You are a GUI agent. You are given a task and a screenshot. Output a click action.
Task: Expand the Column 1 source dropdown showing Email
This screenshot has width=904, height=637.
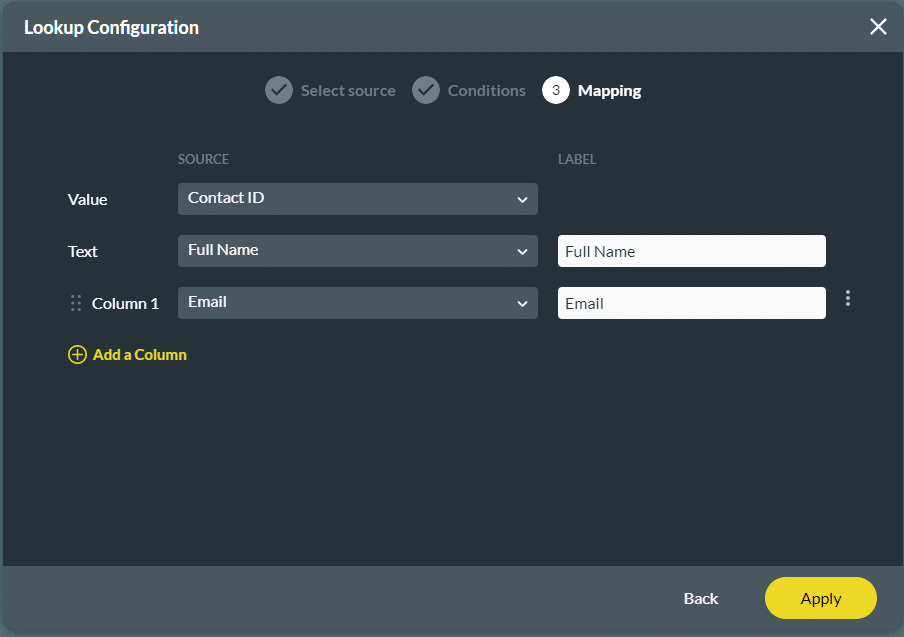pyautogui.click(x=357, y=303)
